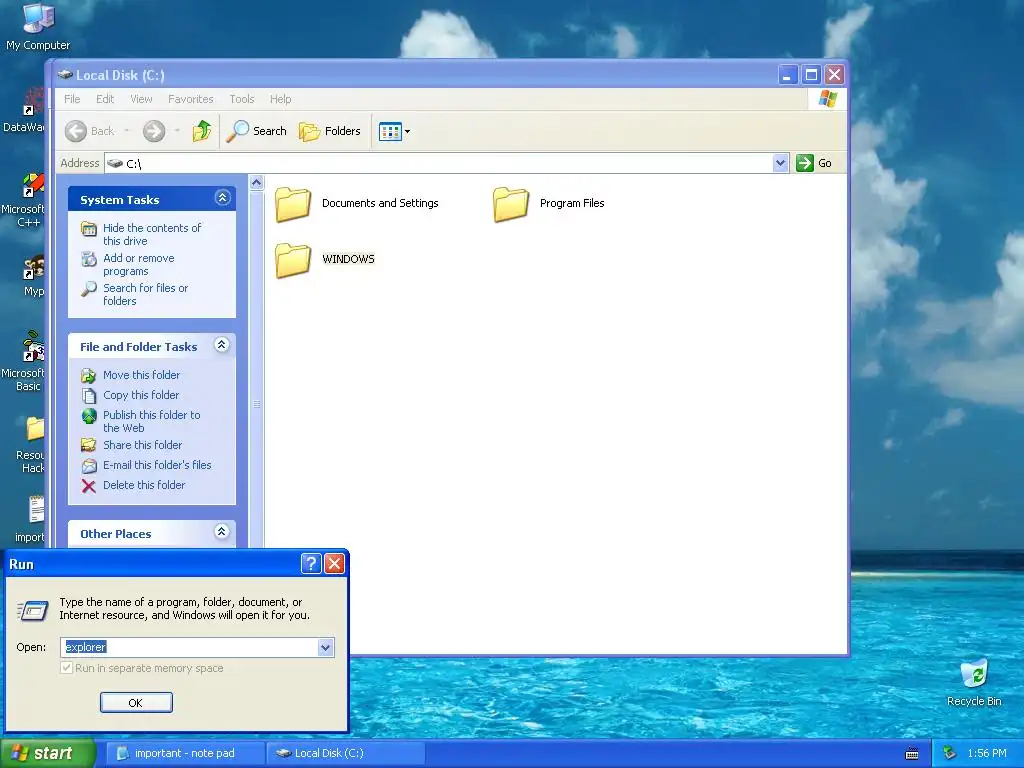
Task: Select the Program Files folder icon
Action: click(511, 204)
